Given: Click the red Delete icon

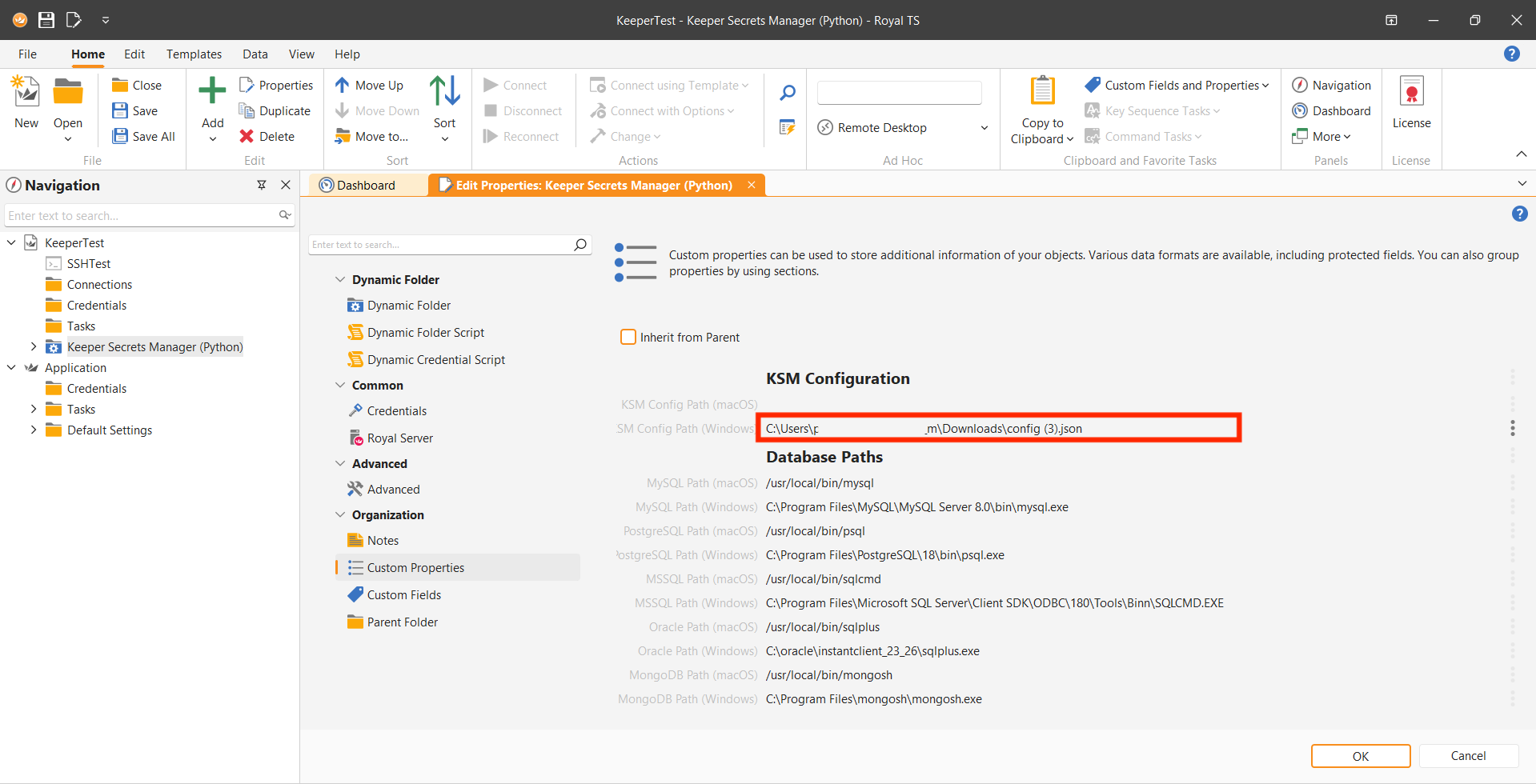Looking at the screenshot, I should click(247, 137).
